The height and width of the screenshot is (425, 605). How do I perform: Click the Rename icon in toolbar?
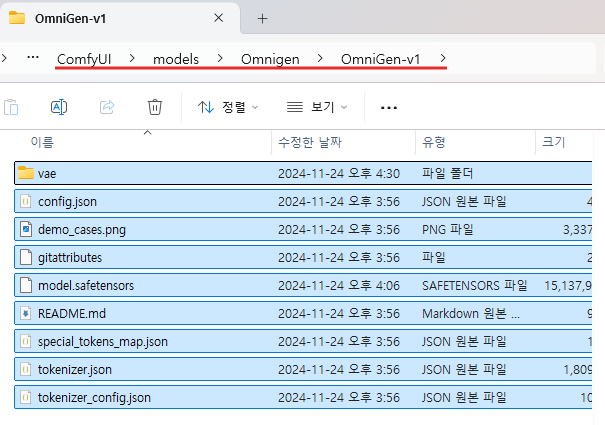(59, 107)
